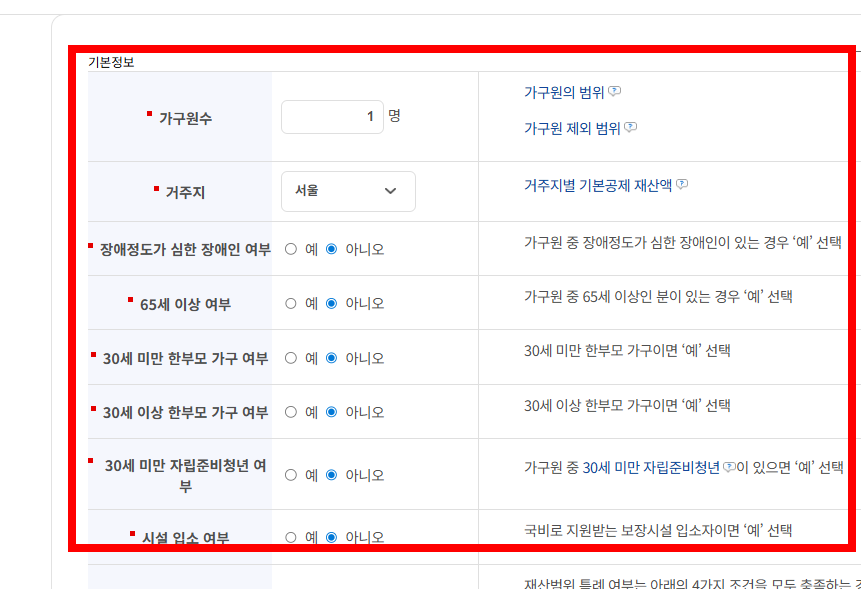Image resolution: width=861 pixels, height=589 pixels.
Task: Click text 30세 이상 한부모 가구이면 '예' 선택
Action: click(627, 406)
